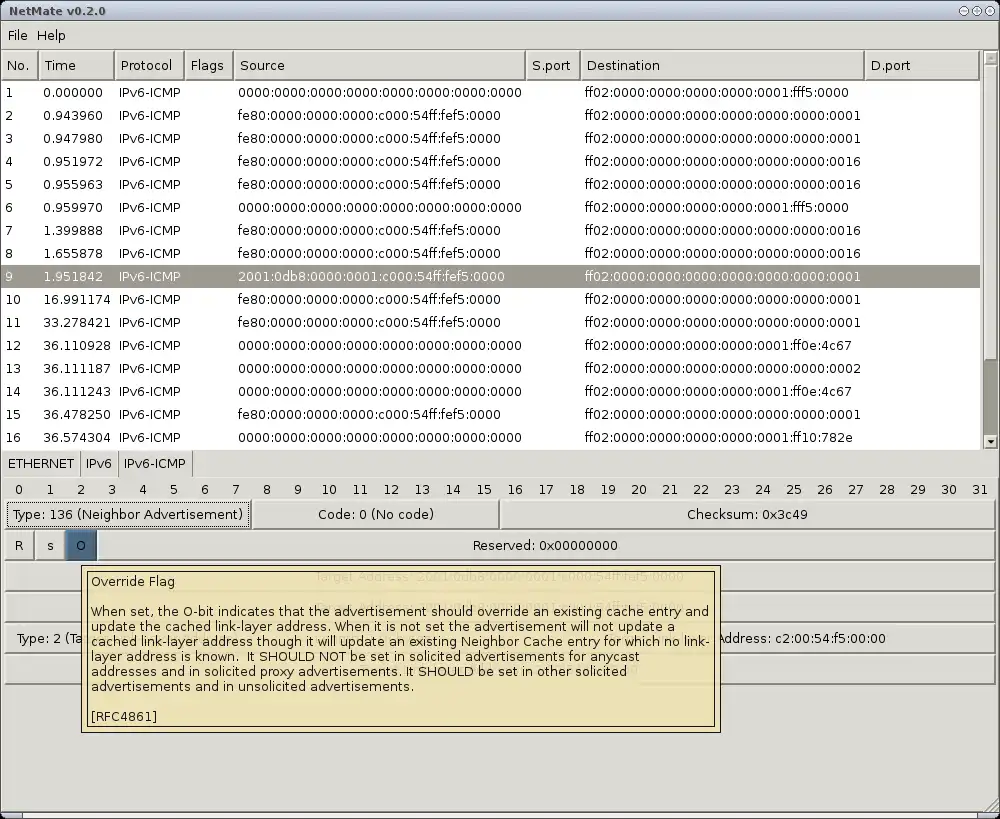Screen dimensions: 1000x819
Task: Select packet 7 at time 1.399888
Action: (x=490, y=230)
